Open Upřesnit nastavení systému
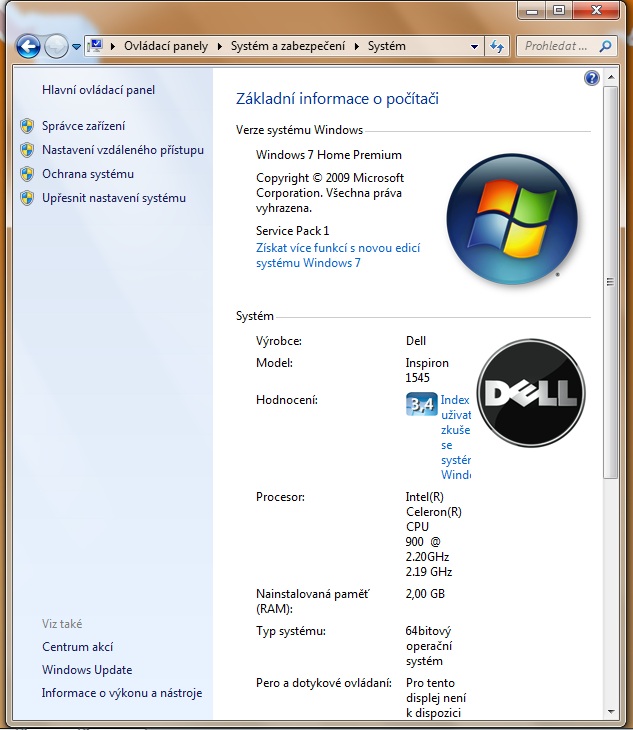 (114, 198)
